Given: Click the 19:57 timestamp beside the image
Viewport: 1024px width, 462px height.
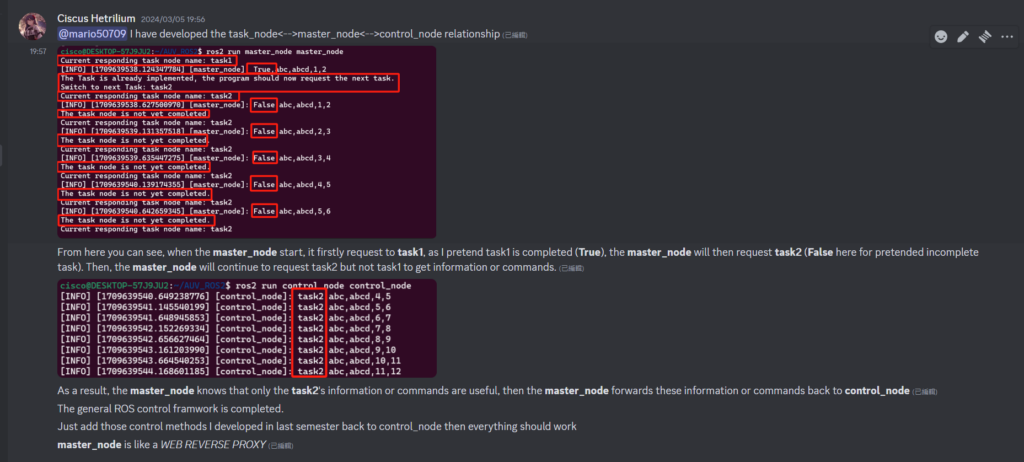Looking at the screenshot, I should coord(38,50).
